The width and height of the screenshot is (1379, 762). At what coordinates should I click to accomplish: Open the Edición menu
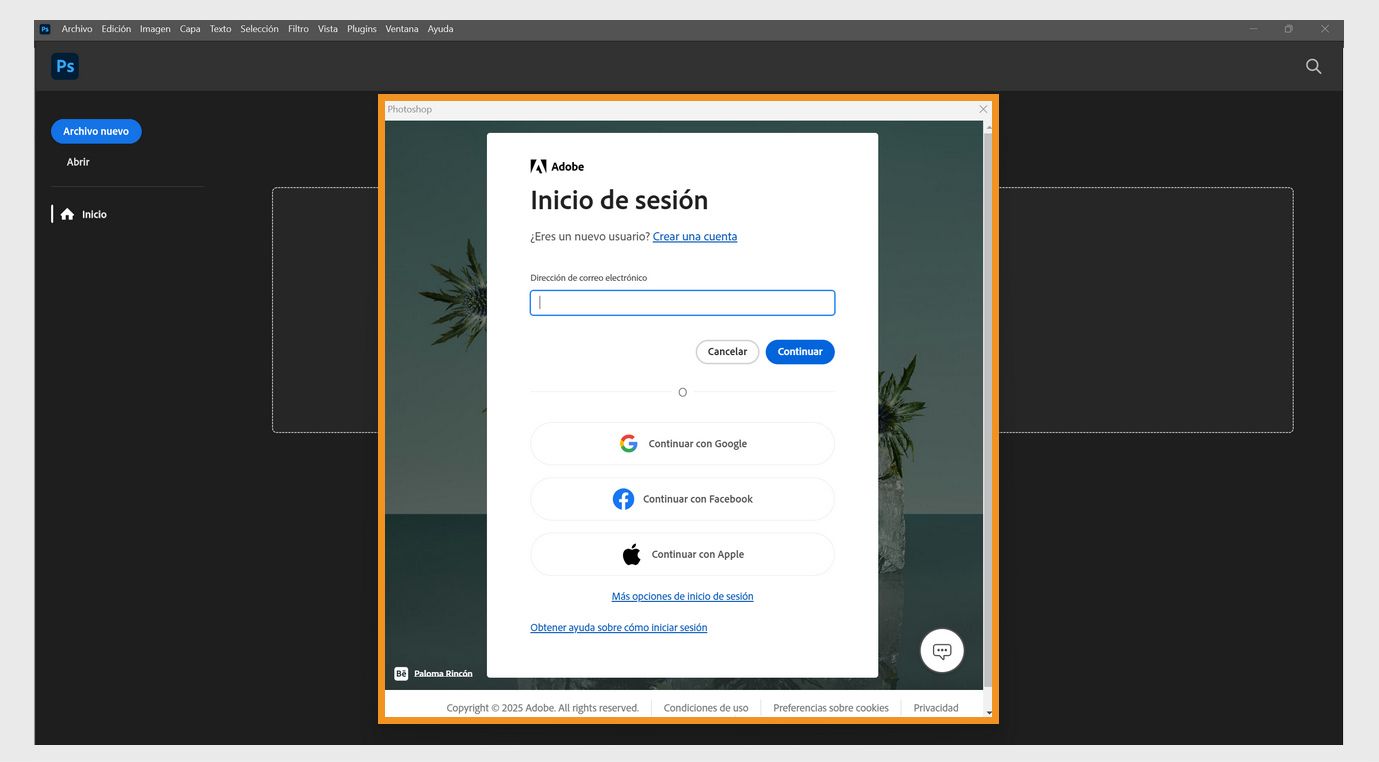[116, 29]
